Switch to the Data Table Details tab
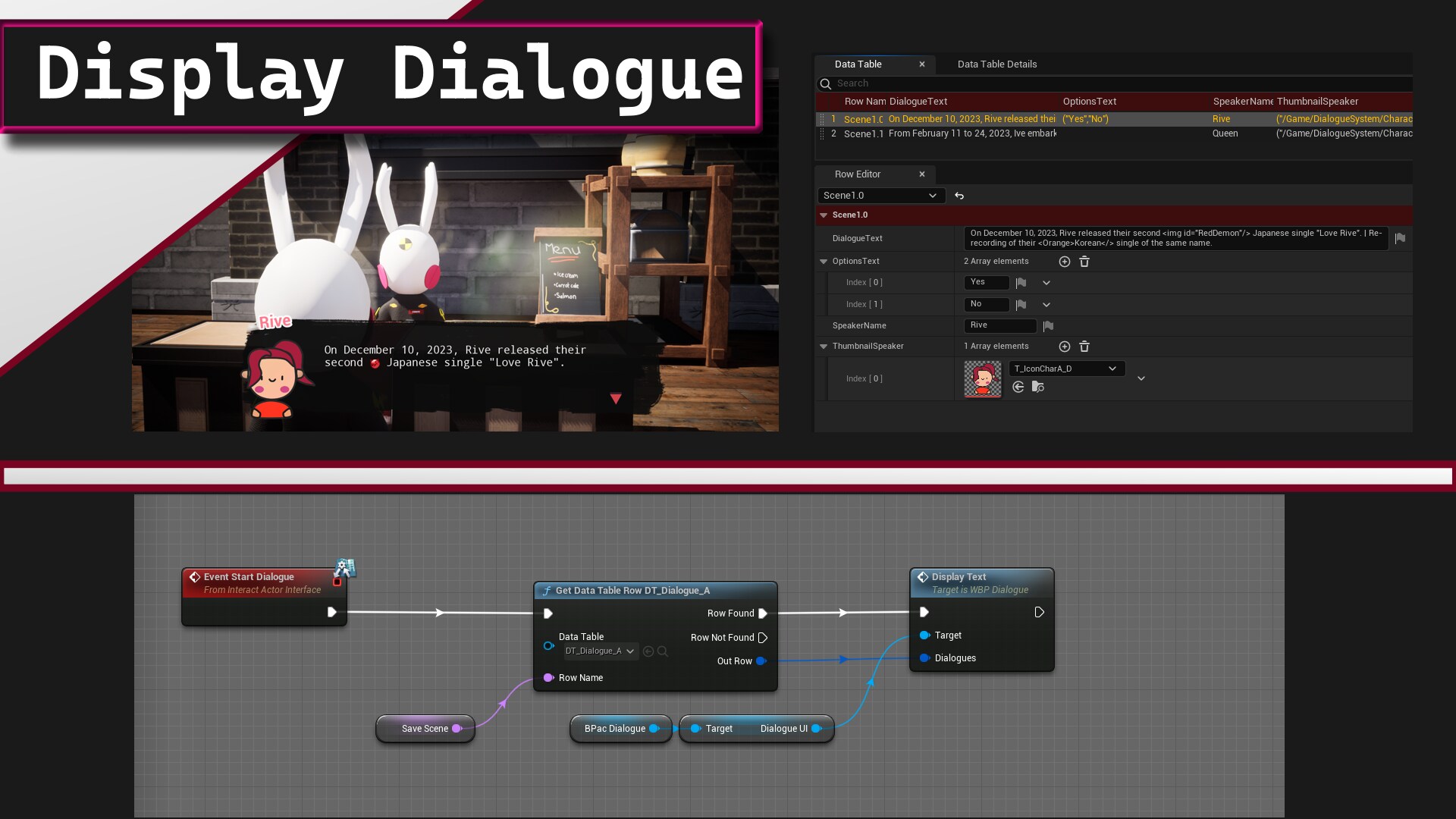 pos(996,64)
